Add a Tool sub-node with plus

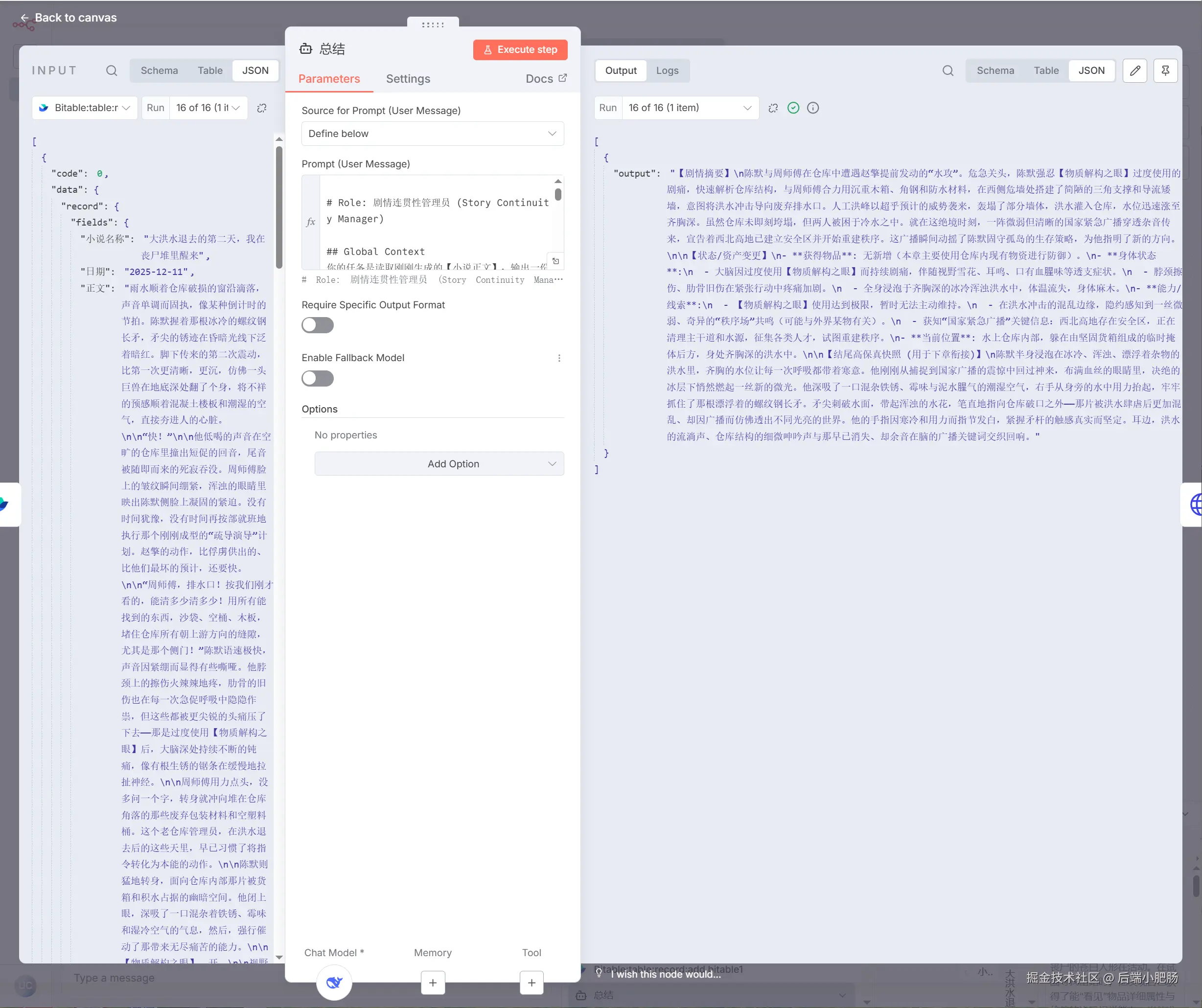[x=531, y=982]
